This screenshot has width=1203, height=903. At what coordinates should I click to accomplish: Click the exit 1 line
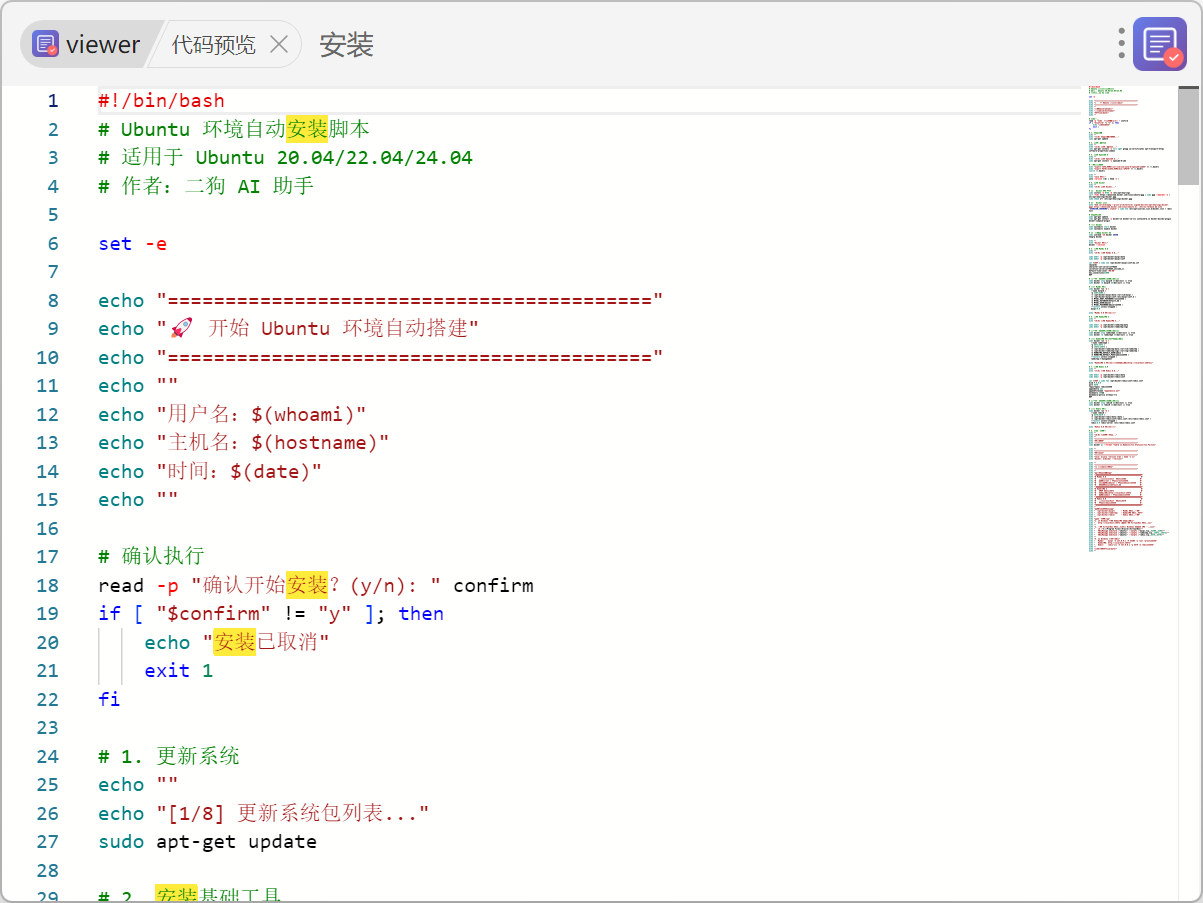coord(179,671)
